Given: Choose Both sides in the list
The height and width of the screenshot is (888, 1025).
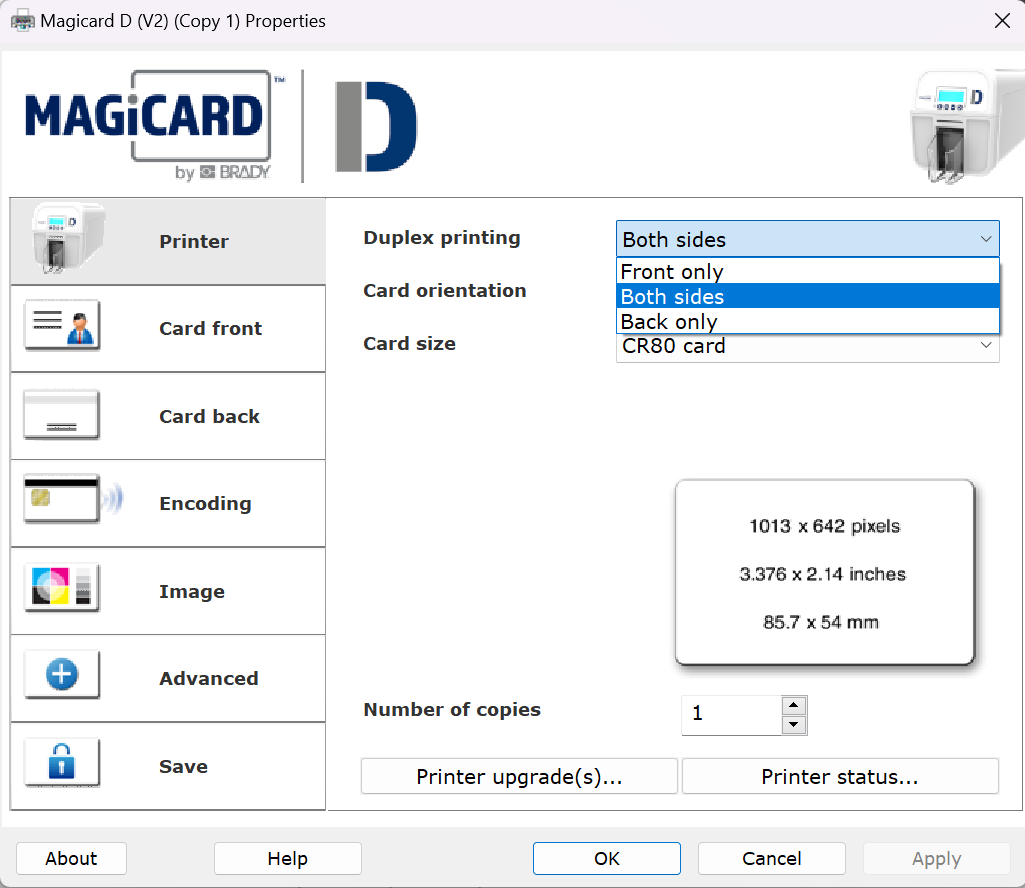Looking at the screenshot, I should click(x=807, y=296).
